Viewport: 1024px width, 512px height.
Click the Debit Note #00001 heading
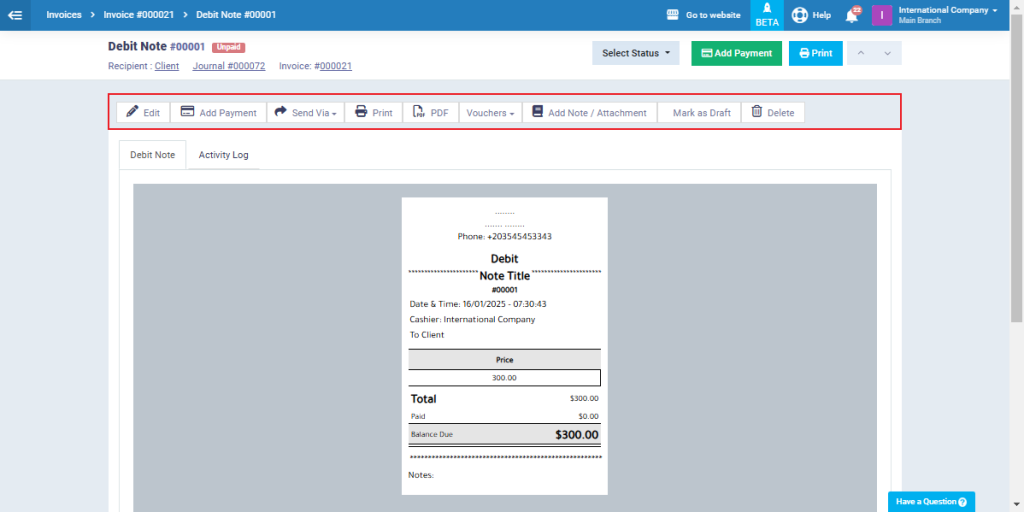tap(157, 47)
